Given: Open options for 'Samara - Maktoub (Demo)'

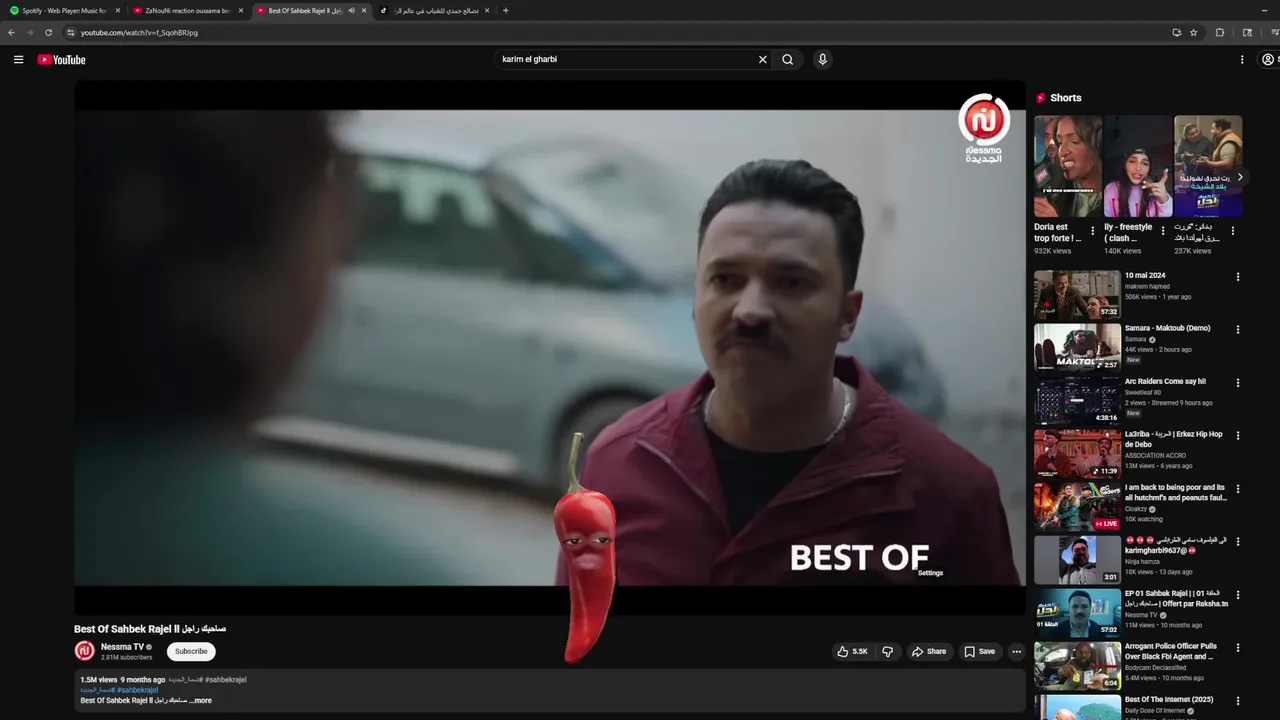Looking at the screenshot, I should [1238, 330].
